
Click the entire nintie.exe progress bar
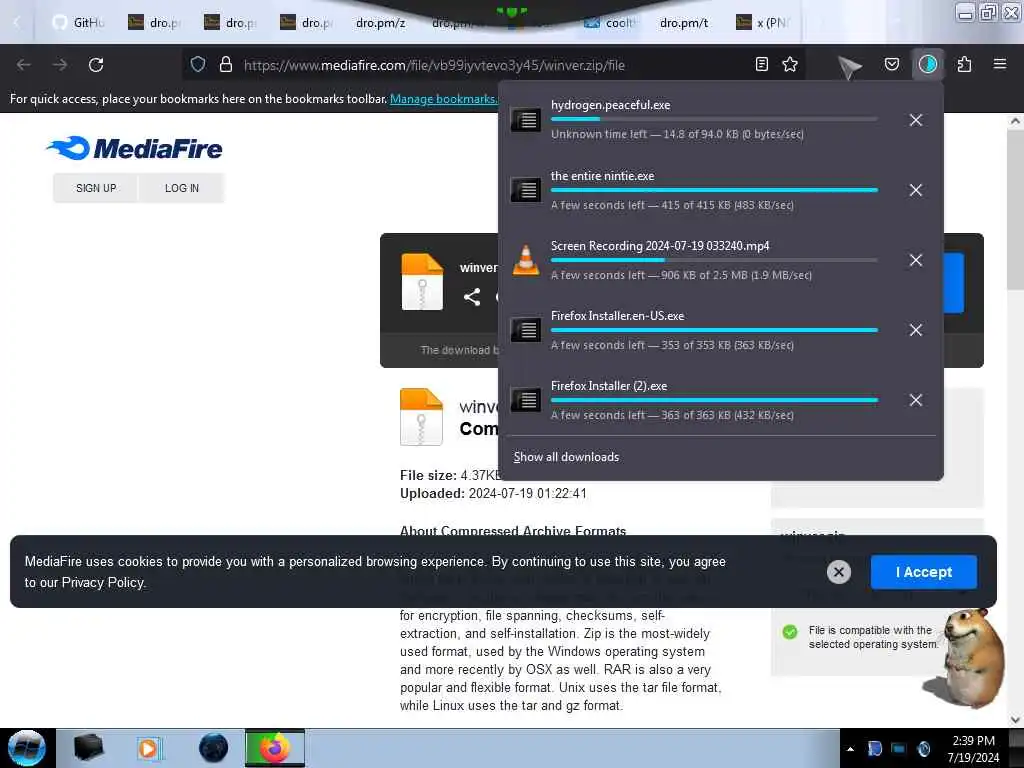coord(714,190)
